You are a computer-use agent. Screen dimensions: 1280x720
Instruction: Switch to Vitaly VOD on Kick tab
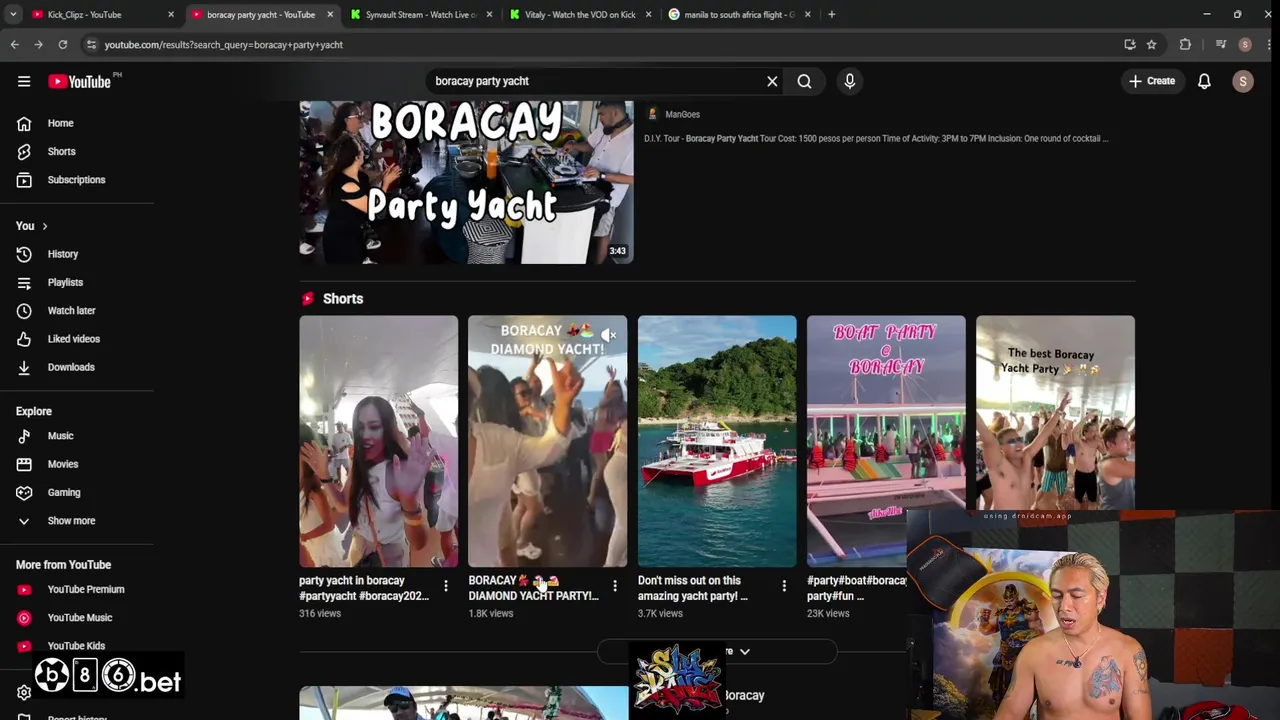pos(580,15)
